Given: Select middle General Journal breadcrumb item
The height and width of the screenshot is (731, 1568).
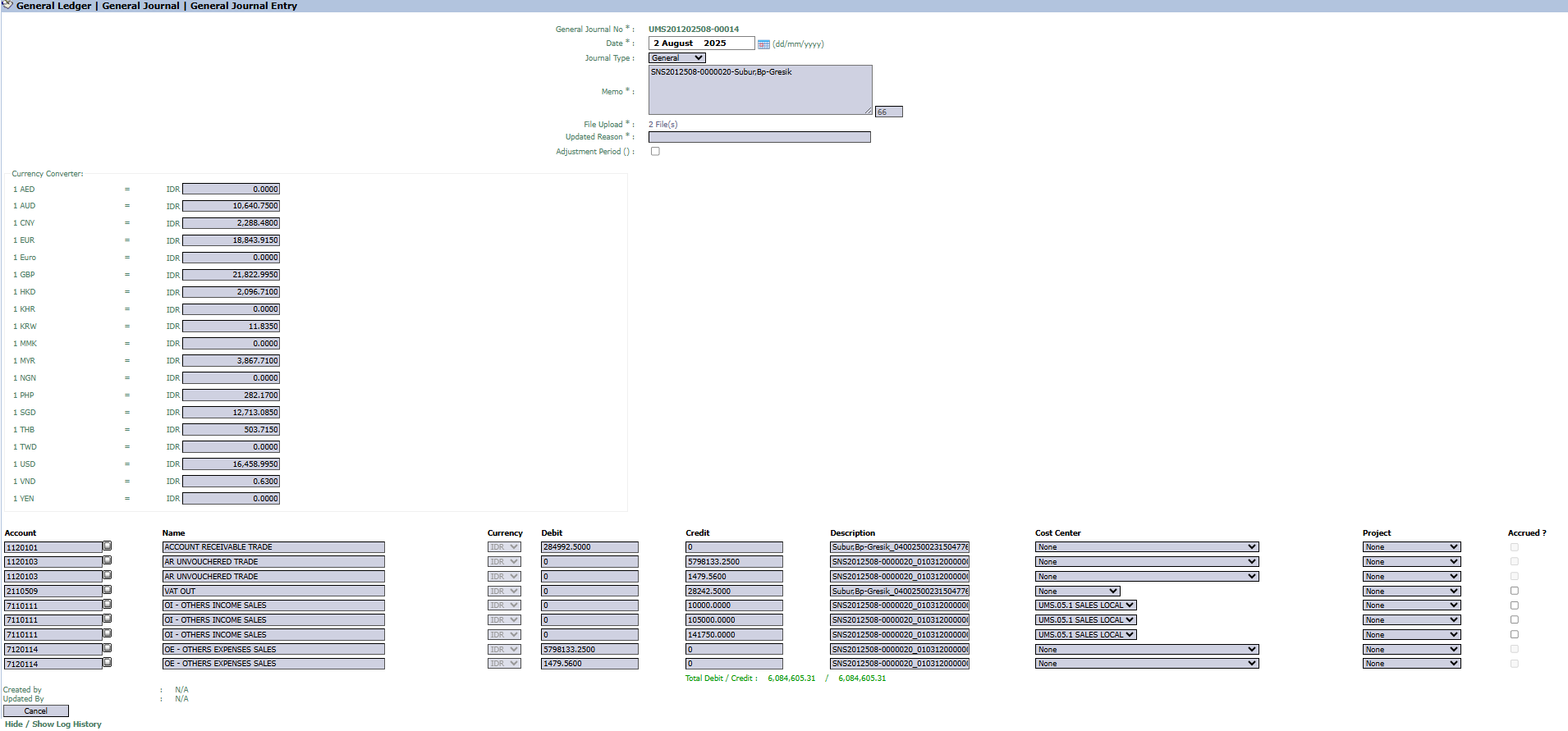Looking at the screenshot, I should [x=140, y=6].
